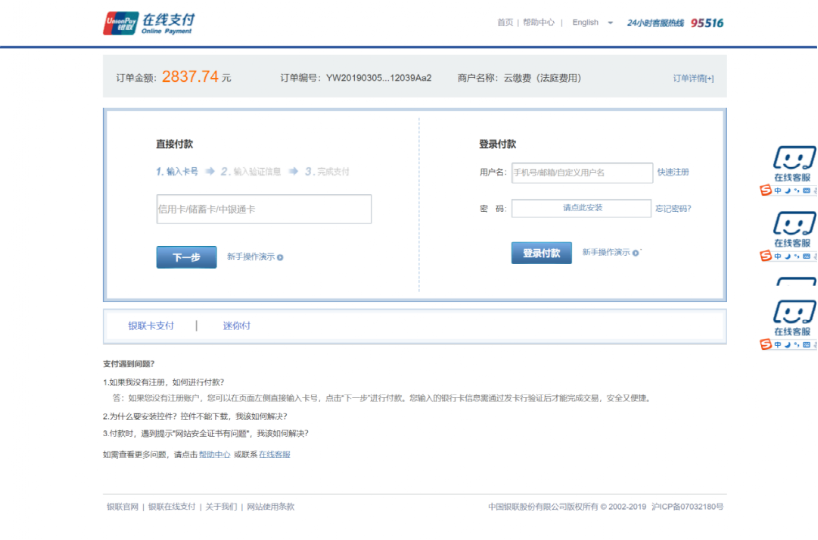Open 新手操作演示 link beside 登录付款
818x540 pixels.
(x=606, y=252)
